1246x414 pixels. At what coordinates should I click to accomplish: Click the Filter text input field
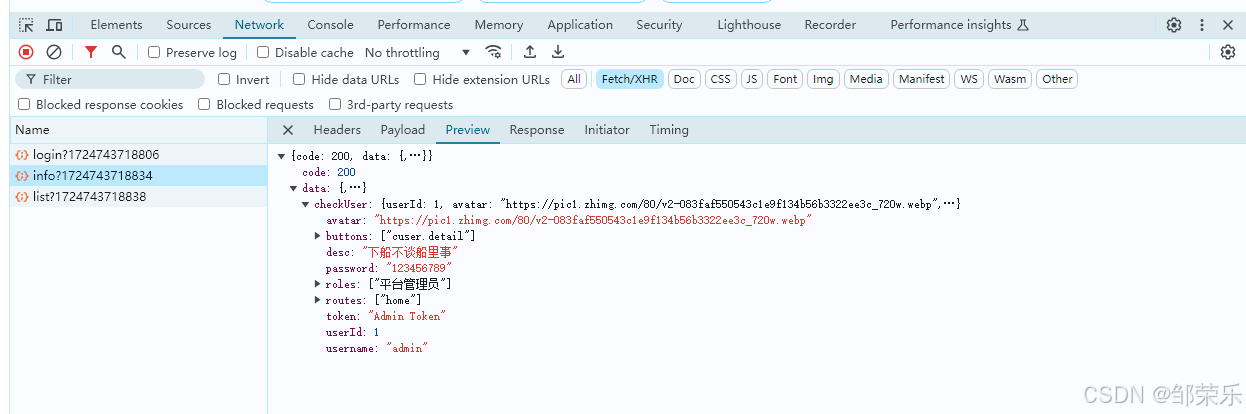coord(115,79)
